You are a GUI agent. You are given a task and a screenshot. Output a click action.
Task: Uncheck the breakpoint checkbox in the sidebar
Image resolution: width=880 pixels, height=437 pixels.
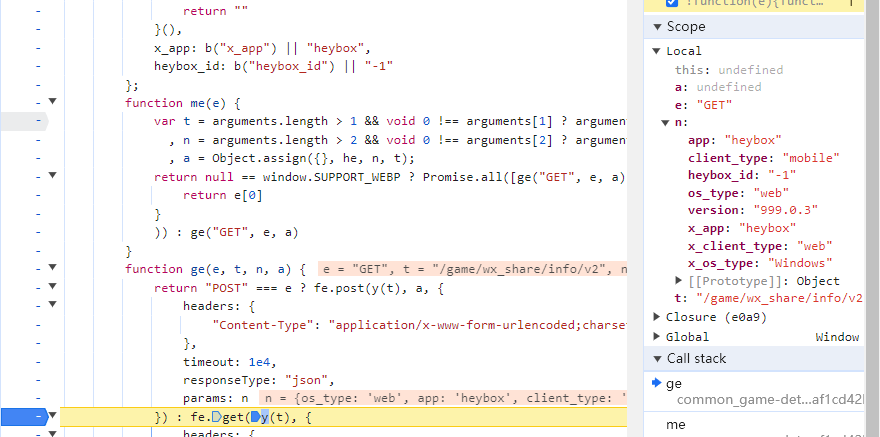(671, 2)
